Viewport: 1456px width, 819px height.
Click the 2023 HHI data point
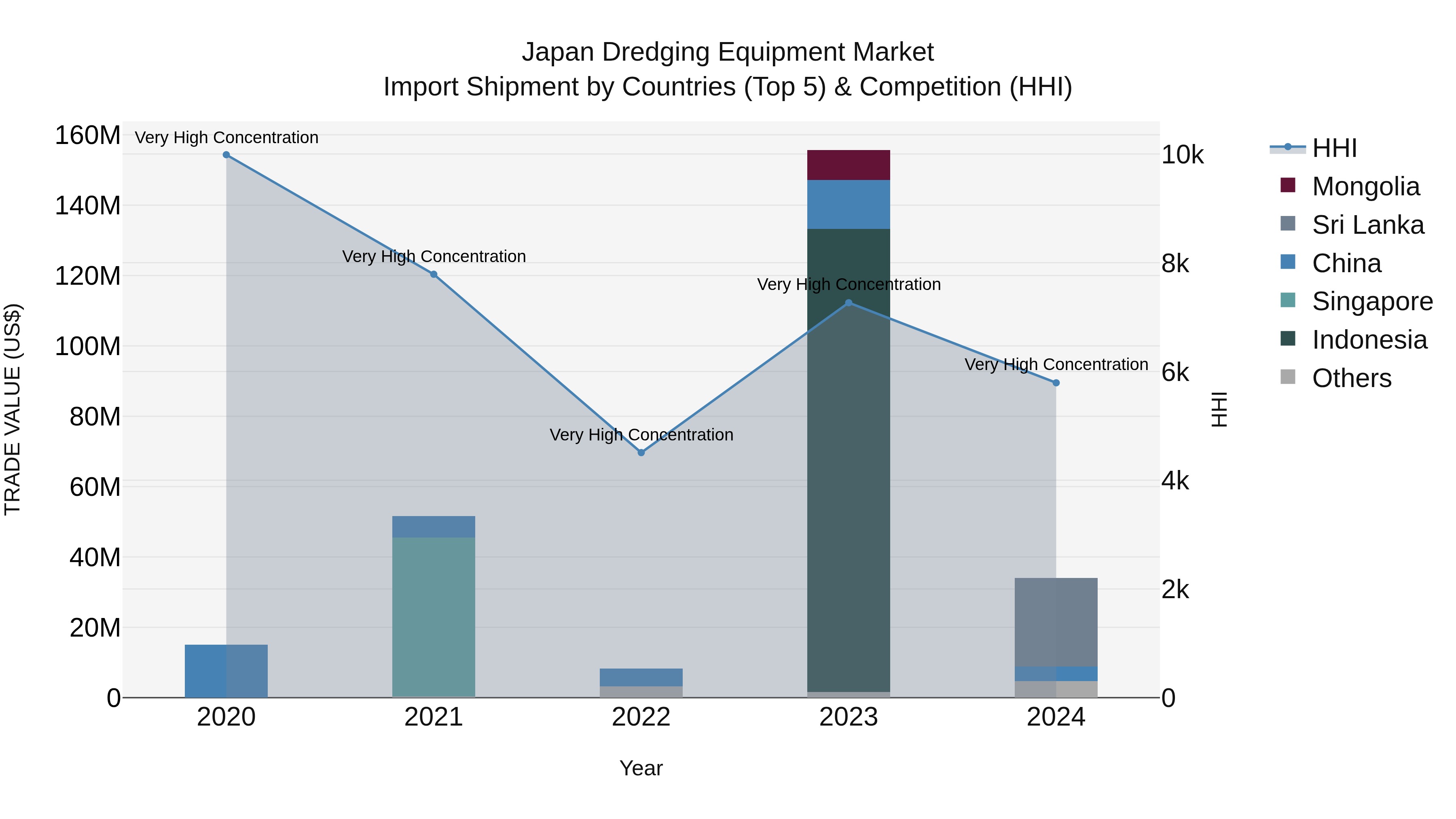[x=849, y=303]
